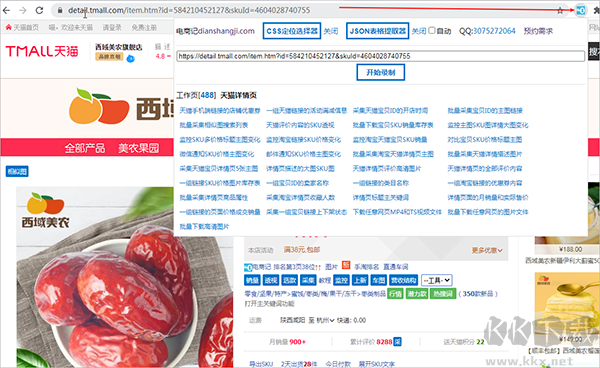Open the --工具-- dropdown

[x=437, y=280]
